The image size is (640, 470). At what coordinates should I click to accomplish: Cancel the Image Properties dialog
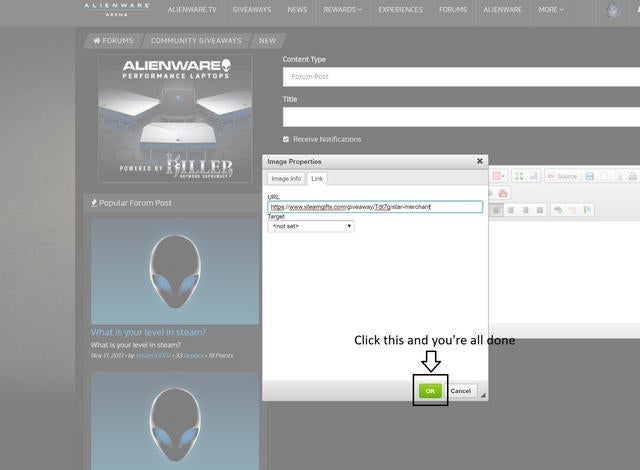461,391
